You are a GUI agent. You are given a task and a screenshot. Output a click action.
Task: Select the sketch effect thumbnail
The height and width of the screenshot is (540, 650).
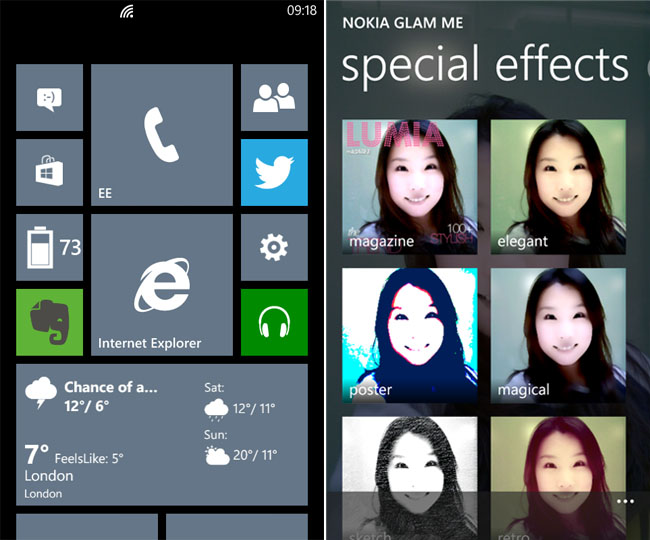coord(410,478)
